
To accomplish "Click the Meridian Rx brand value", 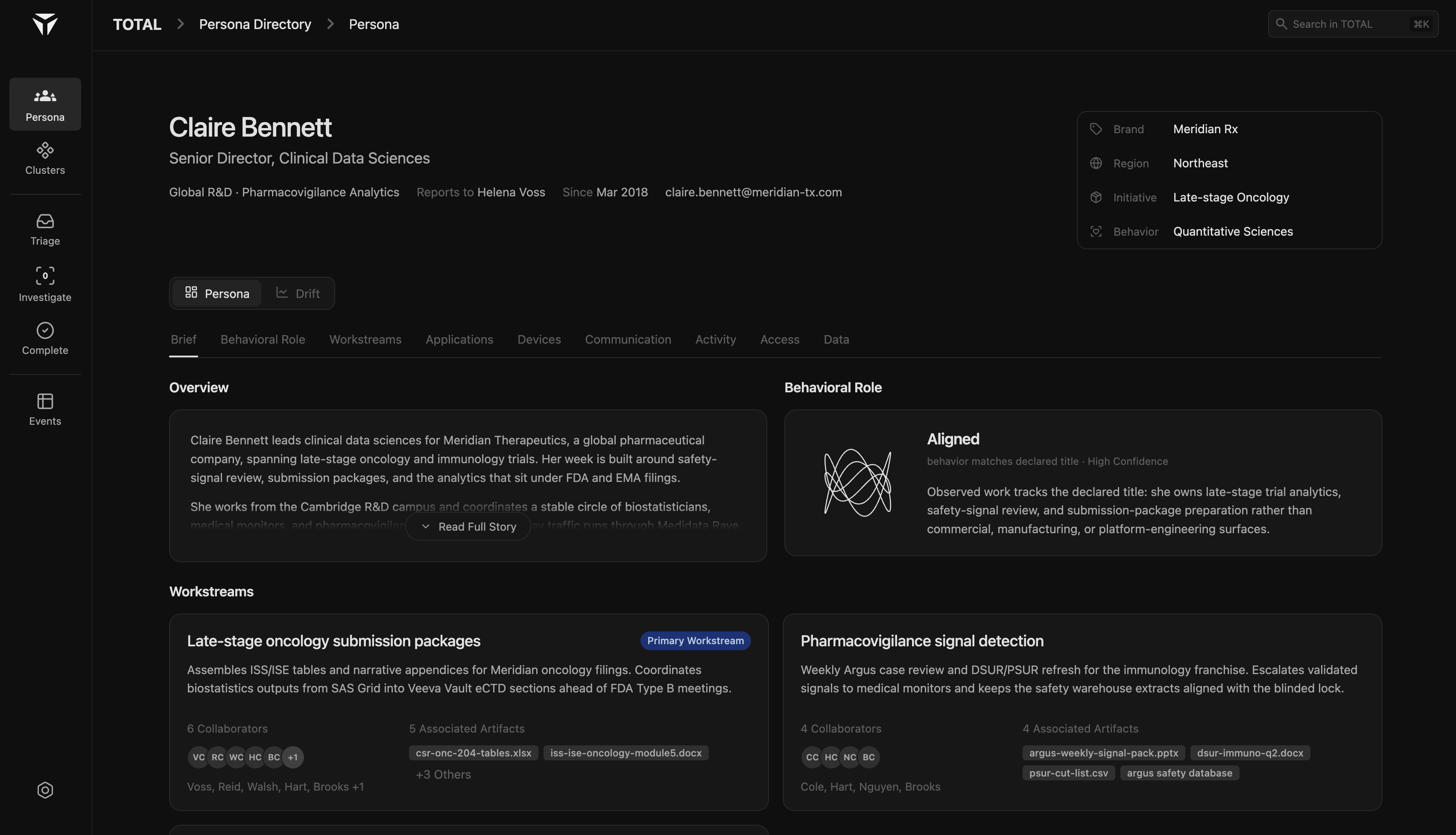I will pyautogui.click(x=1205, y=129).
